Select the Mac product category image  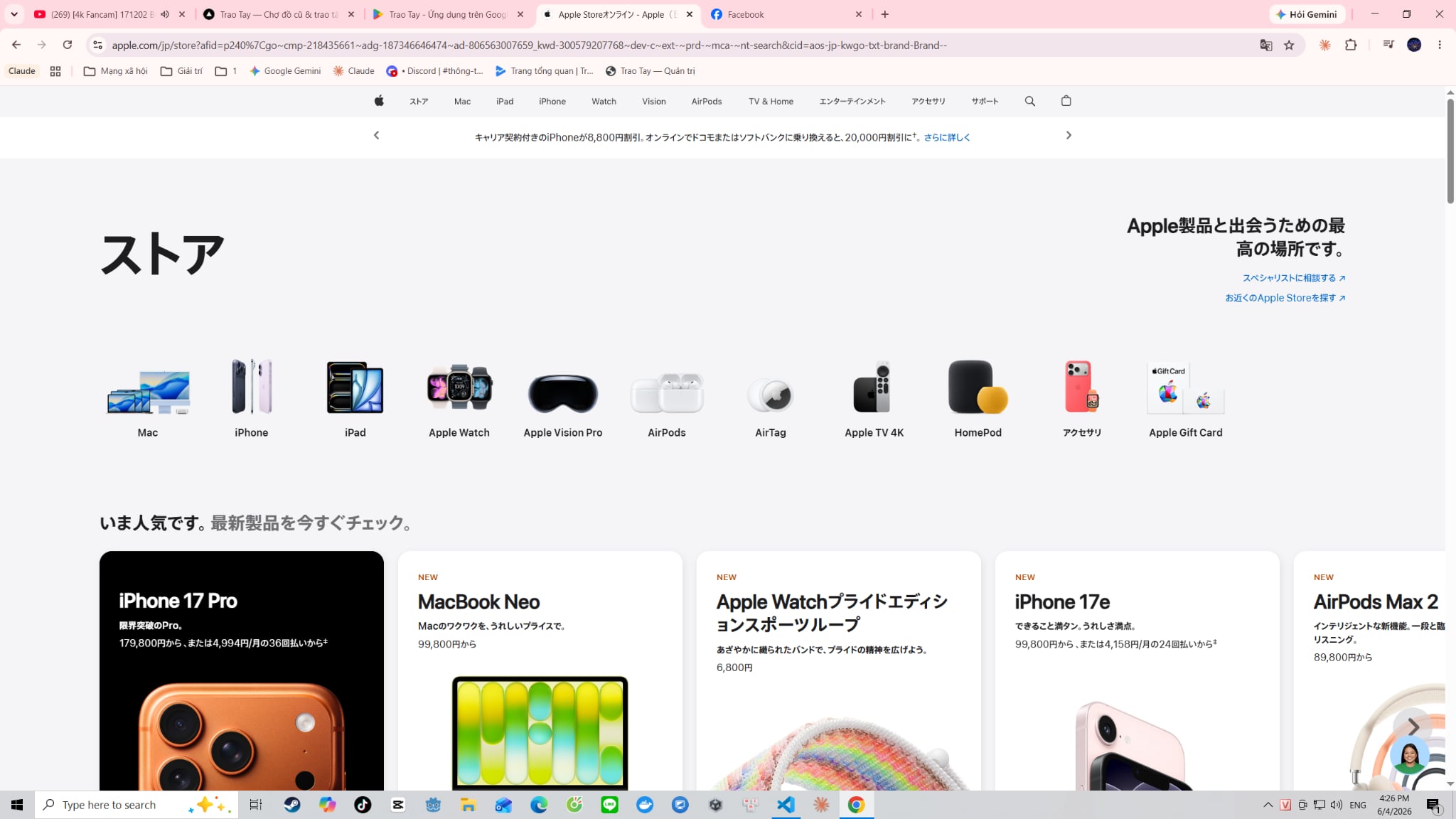click(x=148, y=392)
